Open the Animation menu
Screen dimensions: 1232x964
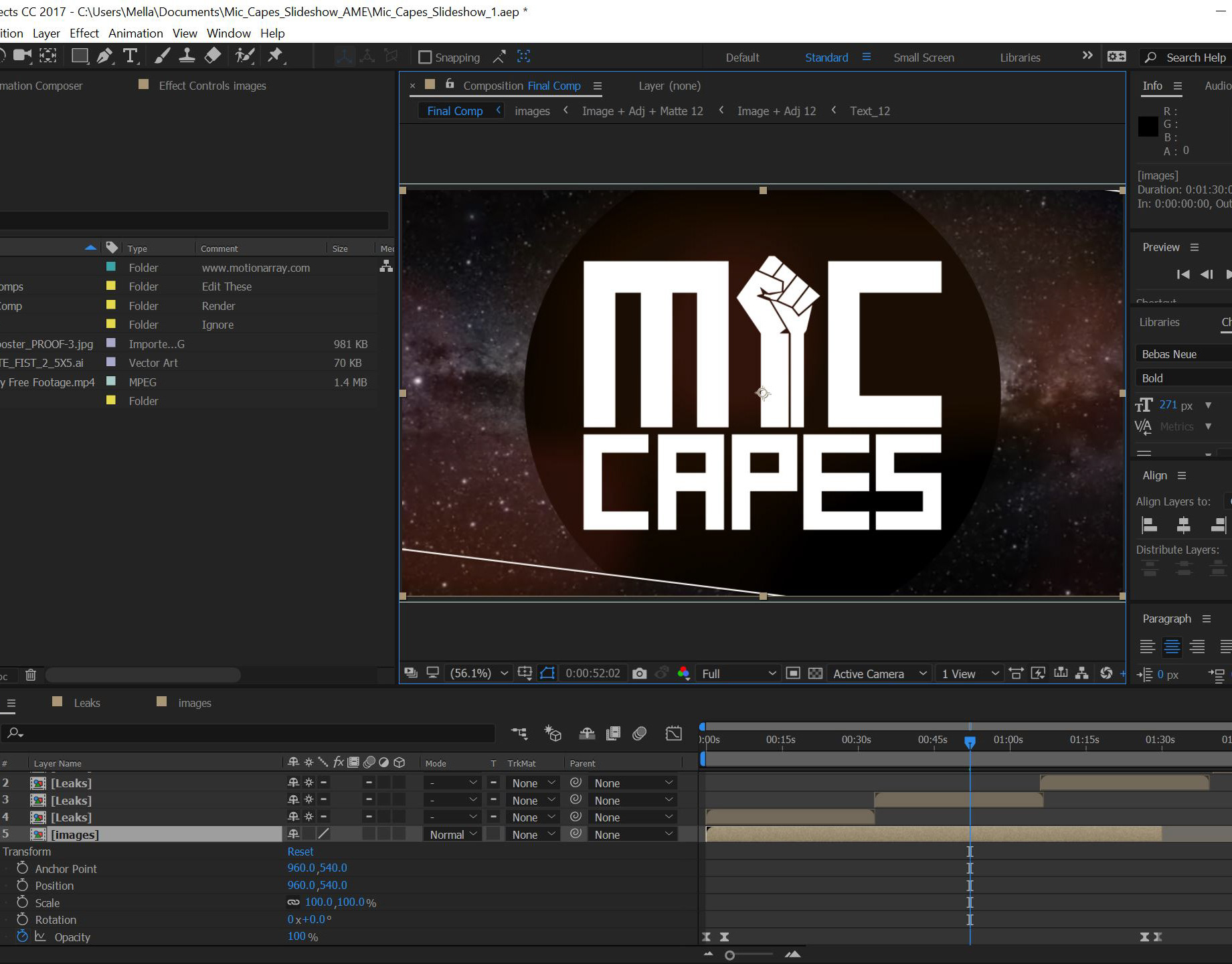tap(136, 33)
